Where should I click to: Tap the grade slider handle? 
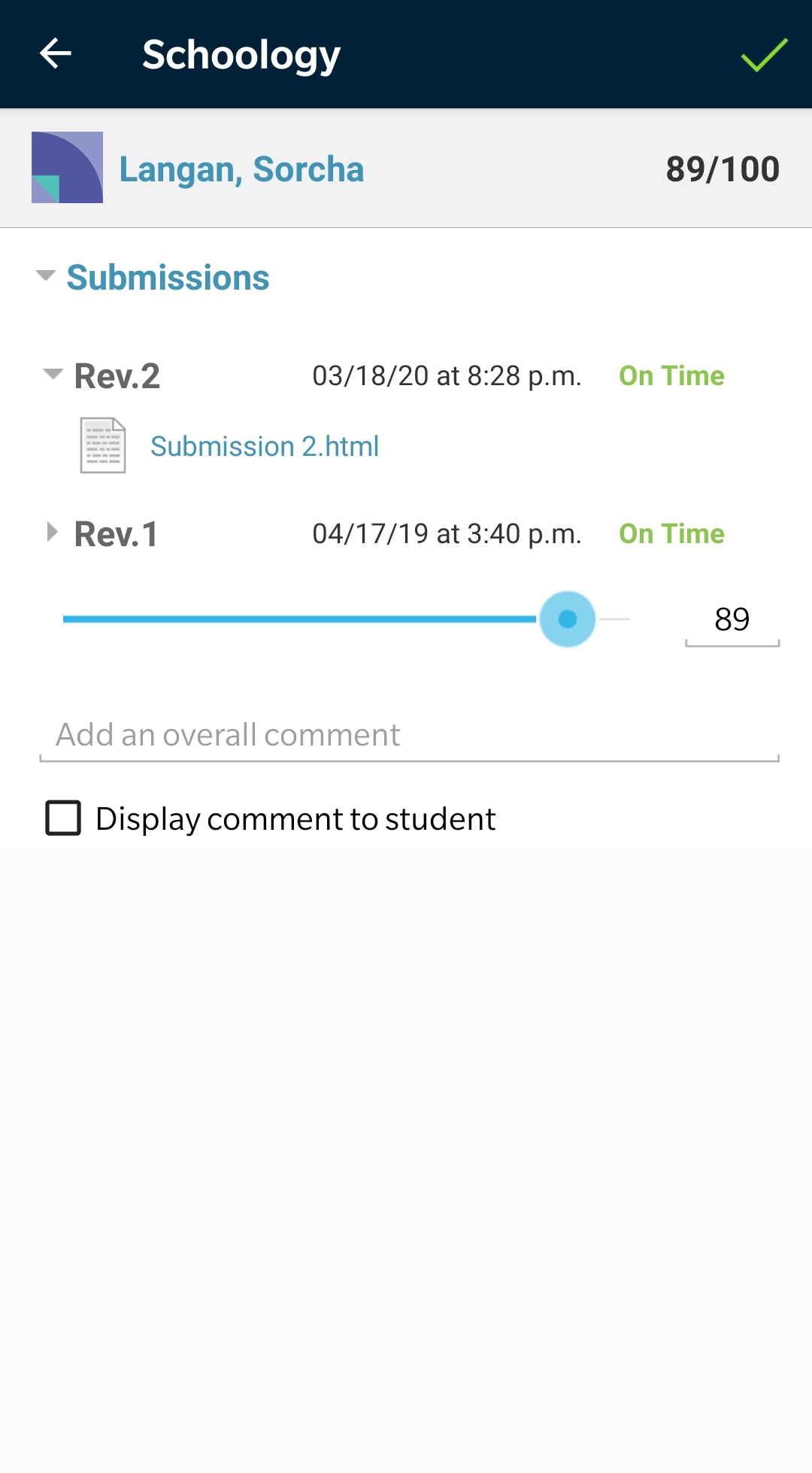568,619
